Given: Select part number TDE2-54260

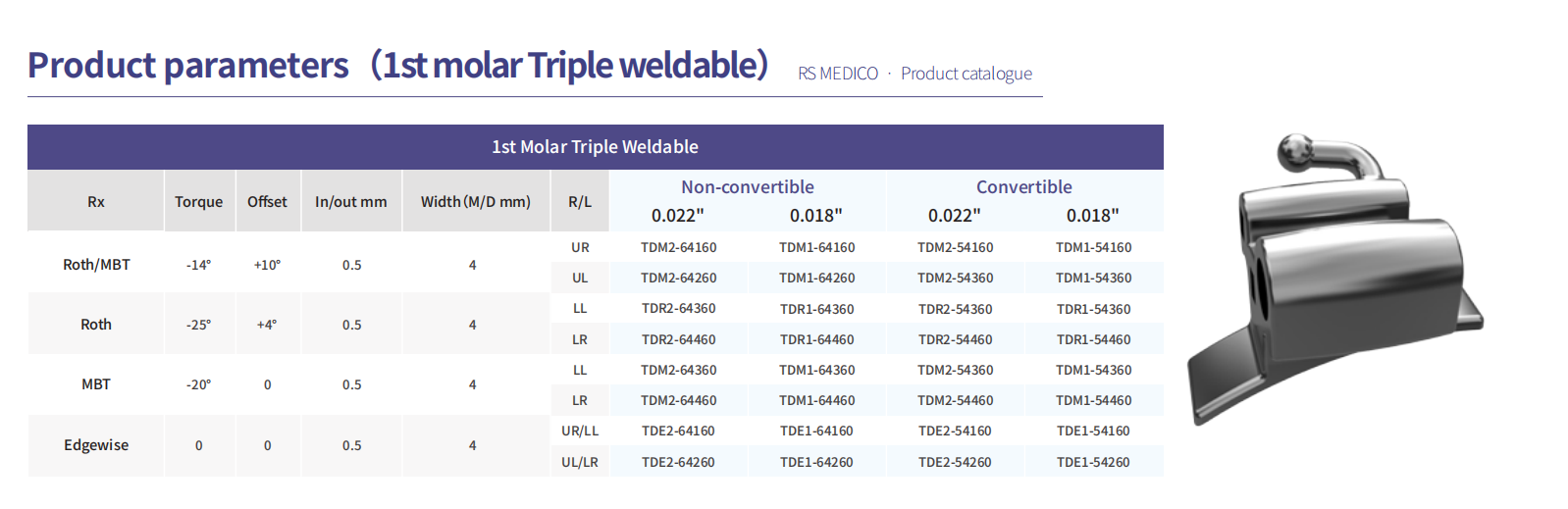Looking at the screenshot, I should (956, 462).
